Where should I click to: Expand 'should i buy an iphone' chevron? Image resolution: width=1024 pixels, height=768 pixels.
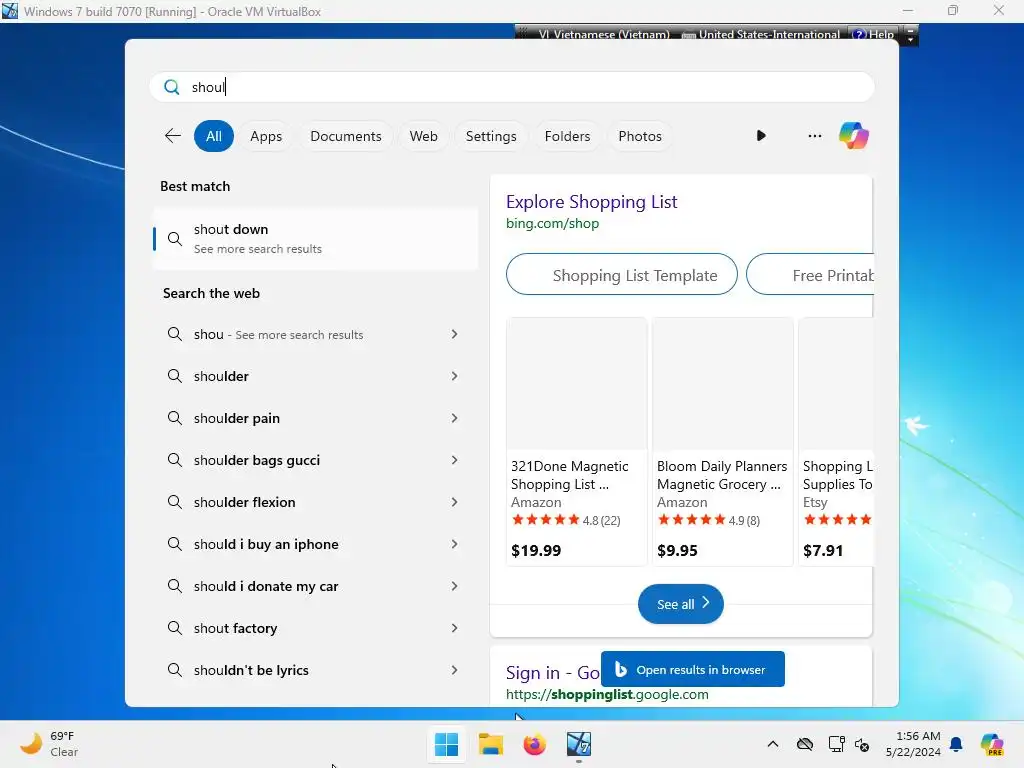coord(455,544)
